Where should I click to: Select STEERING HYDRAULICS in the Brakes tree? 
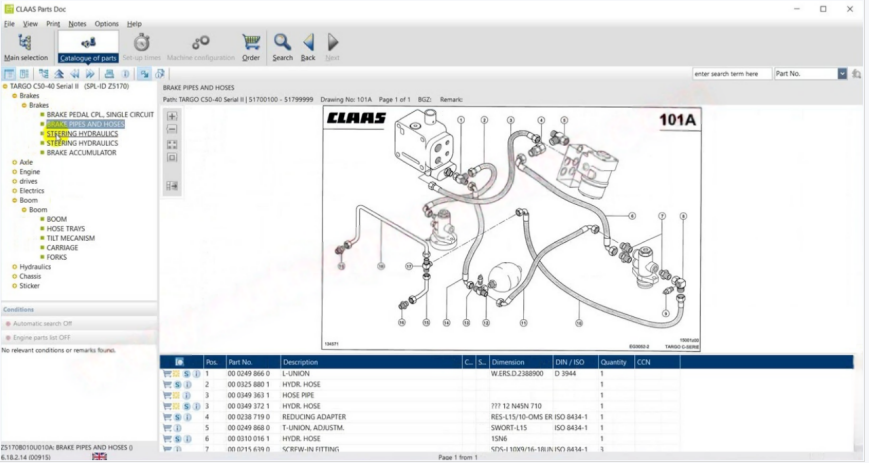coord(82,134)
